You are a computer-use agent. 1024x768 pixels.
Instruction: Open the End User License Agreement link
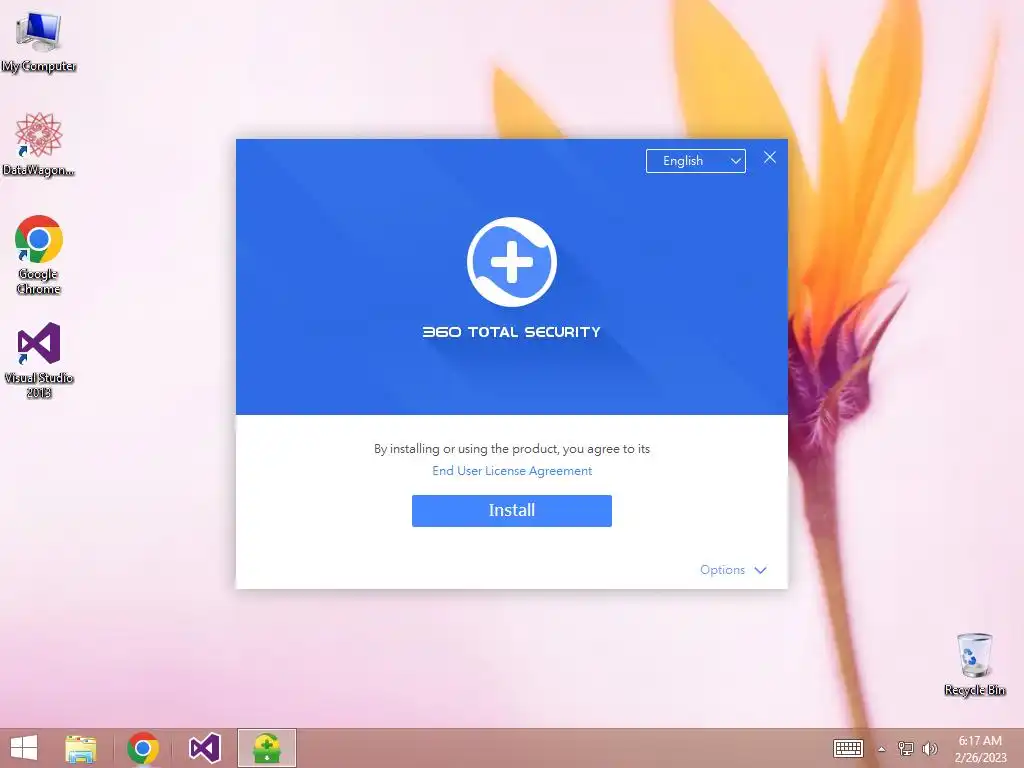(x=512, y=471)
